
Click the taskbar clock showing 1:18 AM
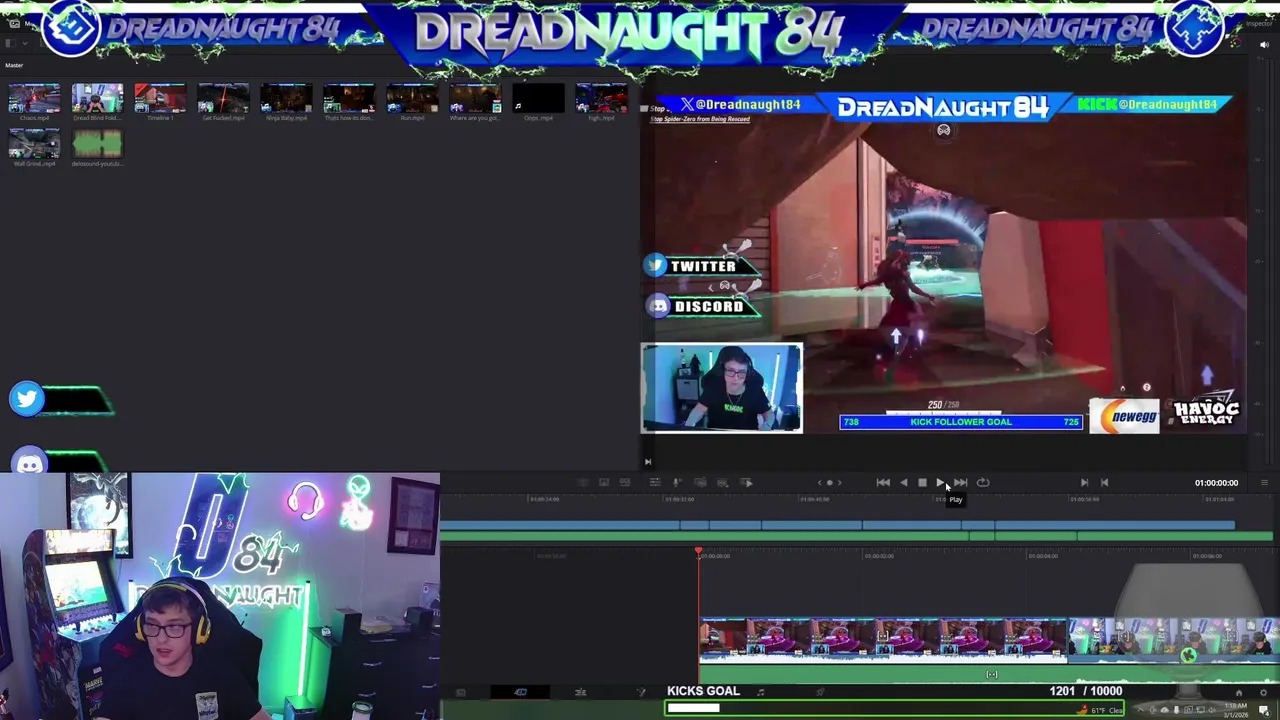(1236, 710)
